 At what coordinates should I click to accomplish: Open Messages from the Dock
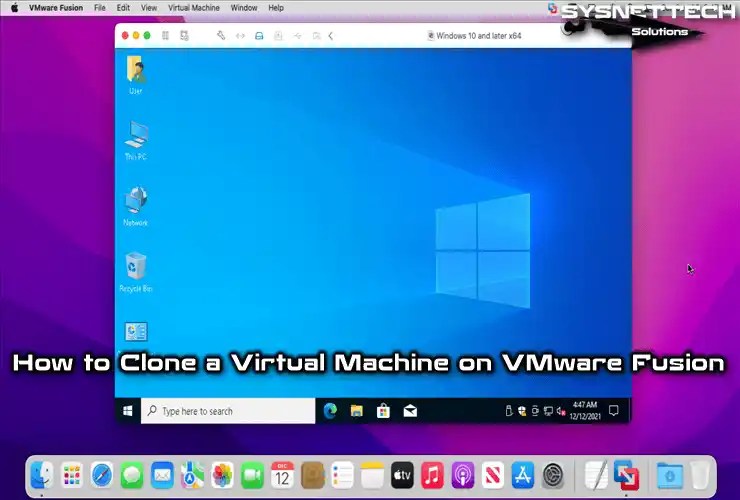pyautogui.click(x=132, y=475)
